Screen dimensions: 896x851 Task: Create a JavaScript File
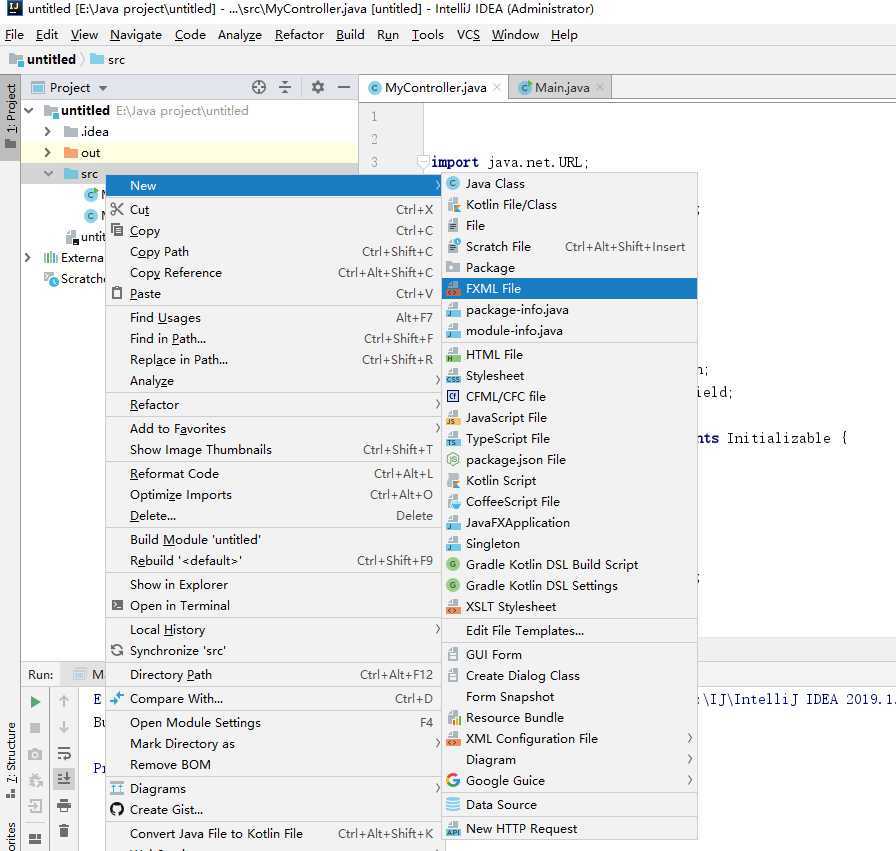[570, 418]
